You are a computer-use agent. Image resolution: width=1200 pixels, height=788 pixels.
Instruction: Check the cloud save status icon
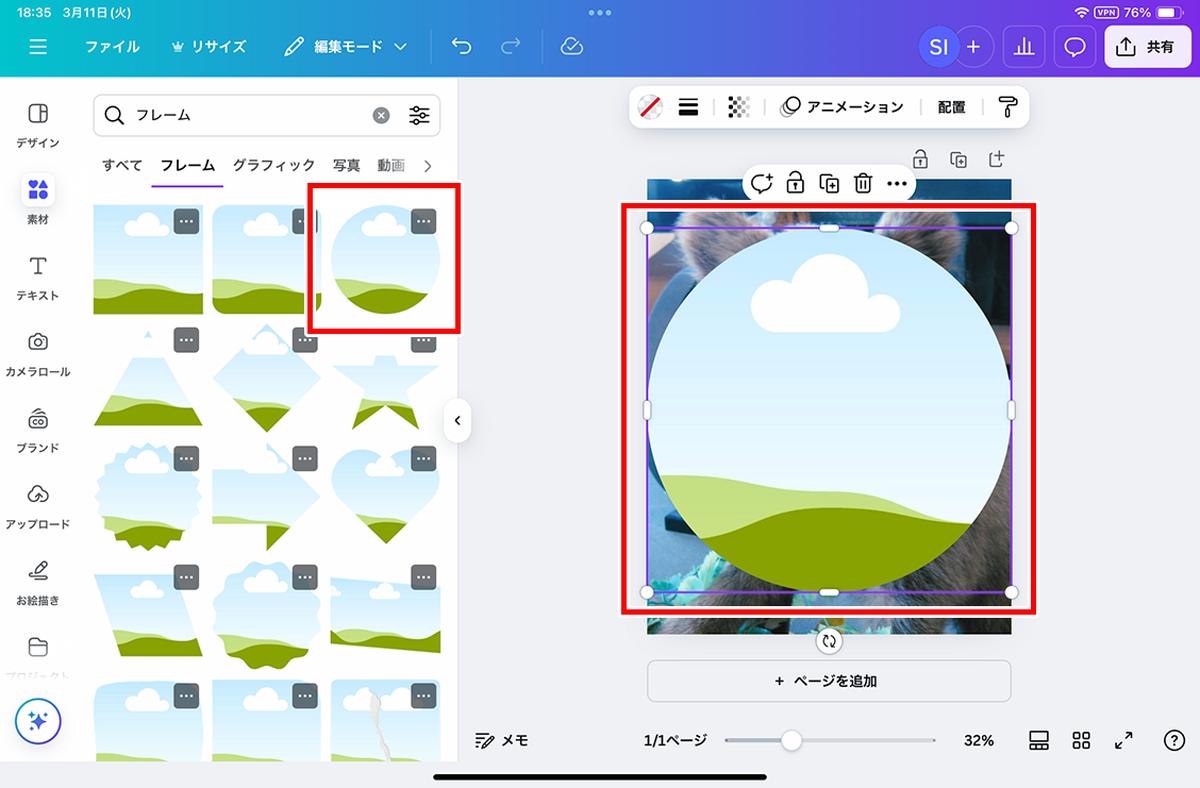pyautogui.click(x=571, y=47)
